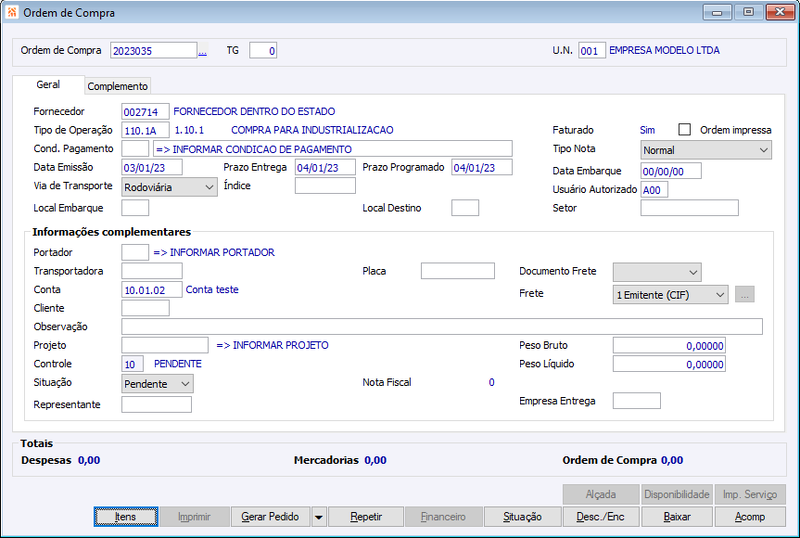Screen dimensions: 800x538
Task: Click the cond. pagamento description field
Action: click(x=333, y=149)
